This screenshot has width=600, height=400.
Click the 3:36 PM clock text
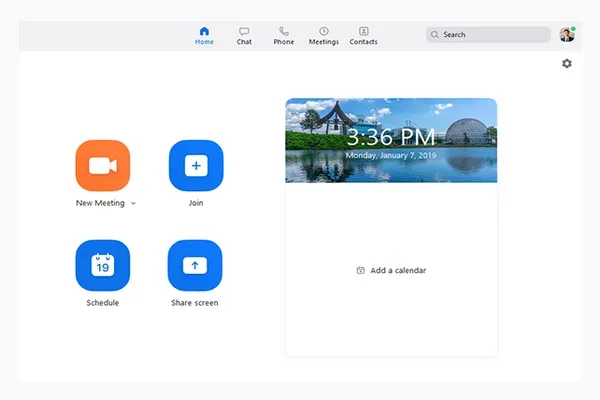[391, 137]
